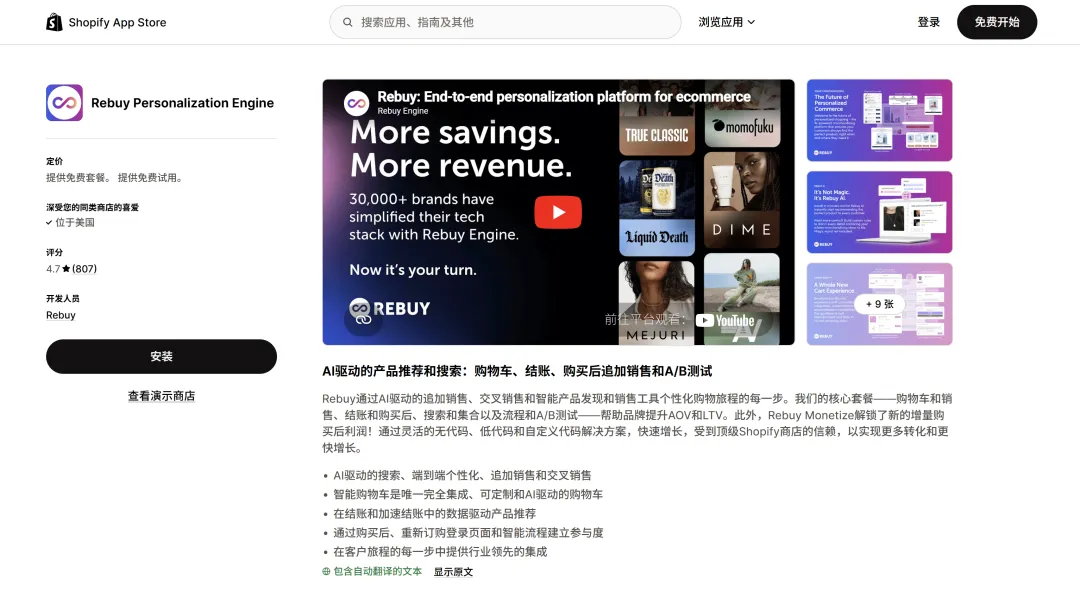The height and width of the screenshot is (597, 1080).
Task: Open the +9 张 more images thumbnail
Action: coord(880,304)
